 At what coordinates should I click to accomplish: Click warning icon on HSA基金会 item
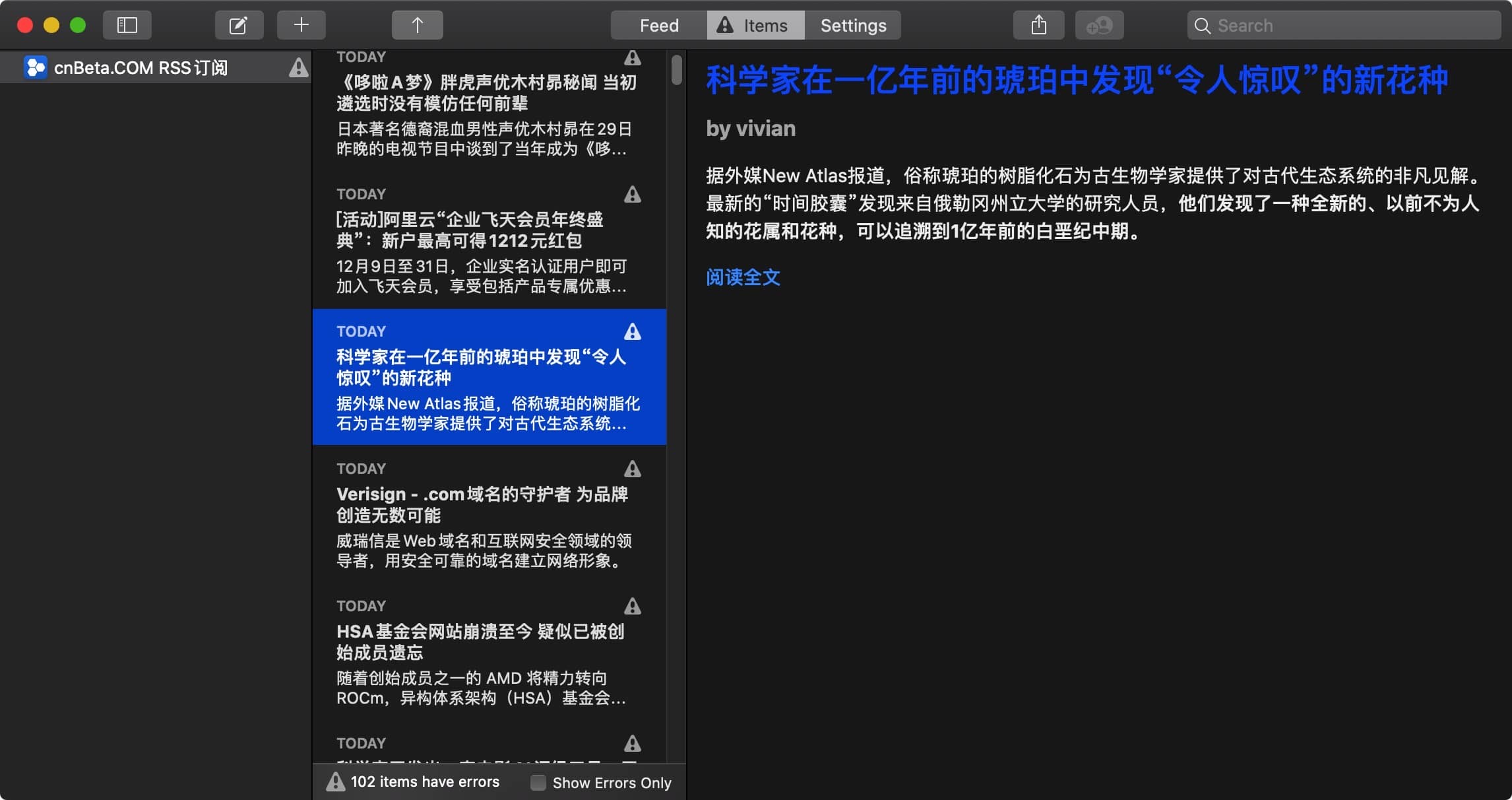click(633, 606)
